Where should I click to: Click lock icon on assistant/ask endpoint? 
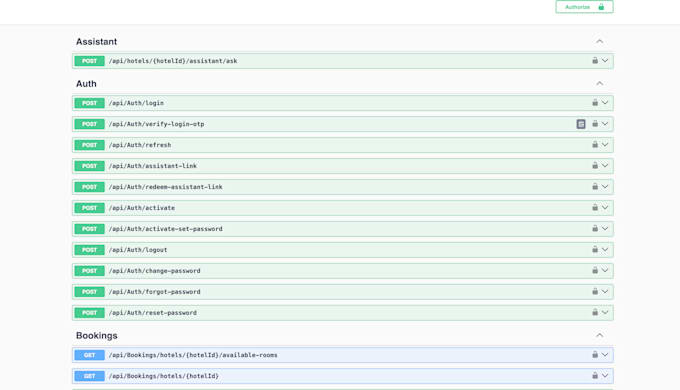point(595,61)
